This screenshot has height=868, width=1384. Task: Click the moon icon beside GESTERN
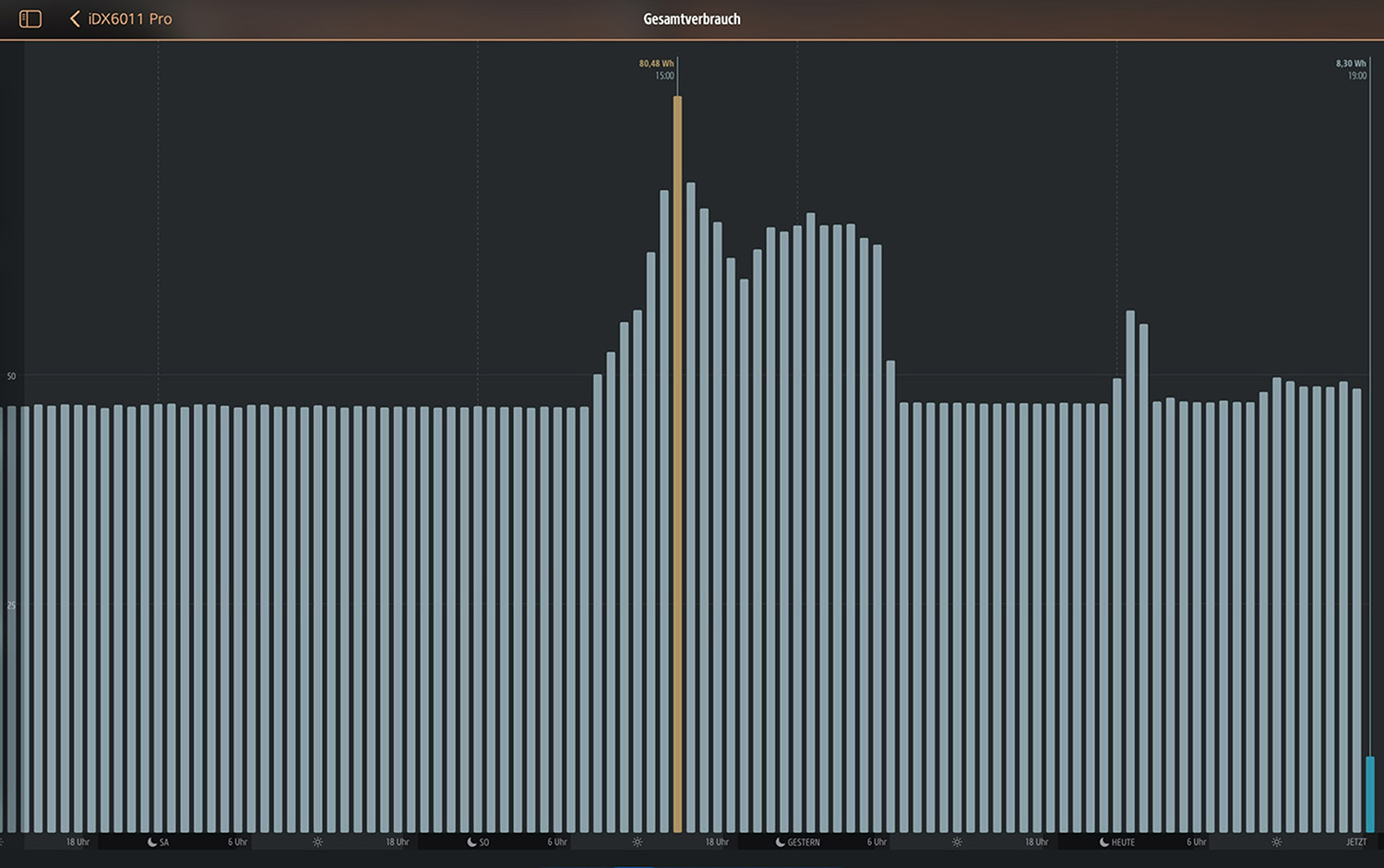tap(781, 842)
